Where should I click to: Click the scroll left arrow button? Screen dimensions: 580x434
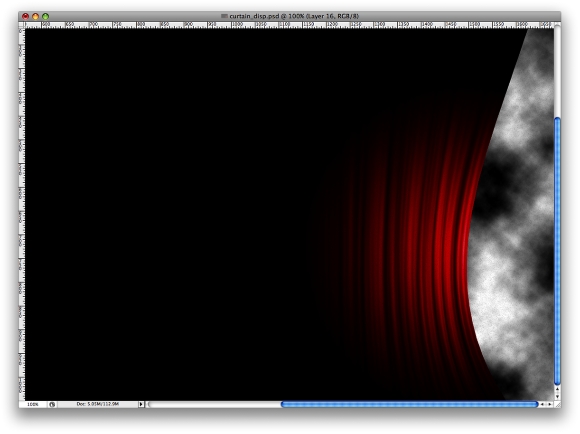[543, 404]
